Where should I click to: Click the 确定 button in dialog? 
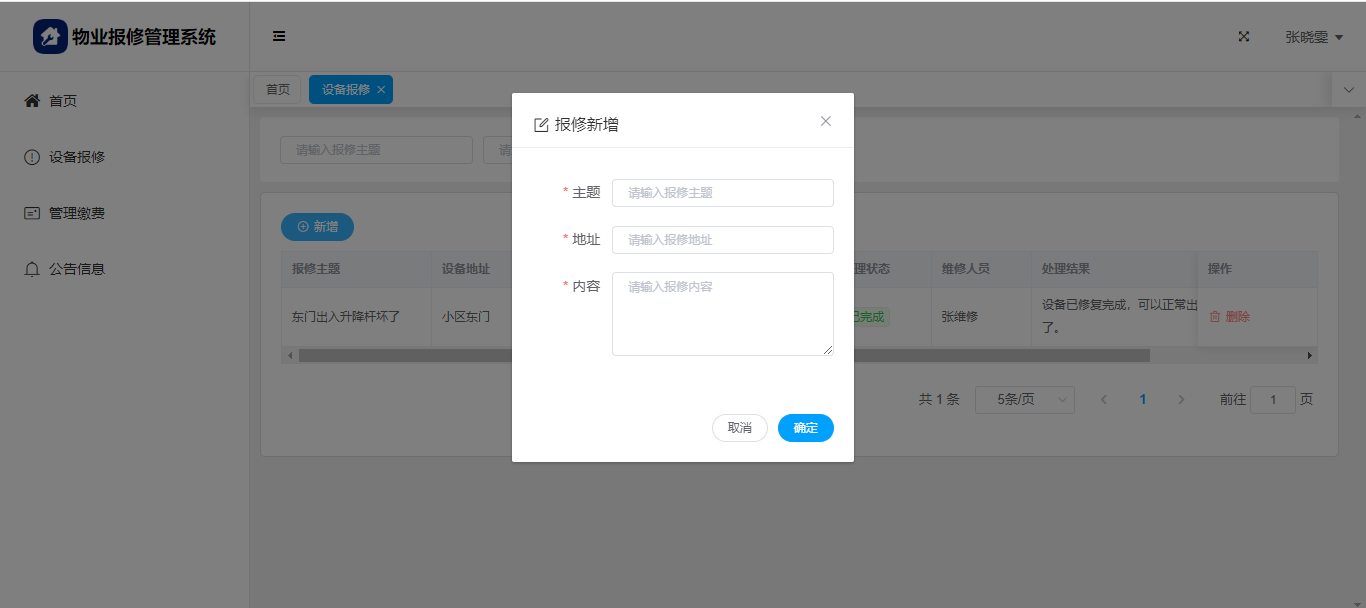(805, 428)
